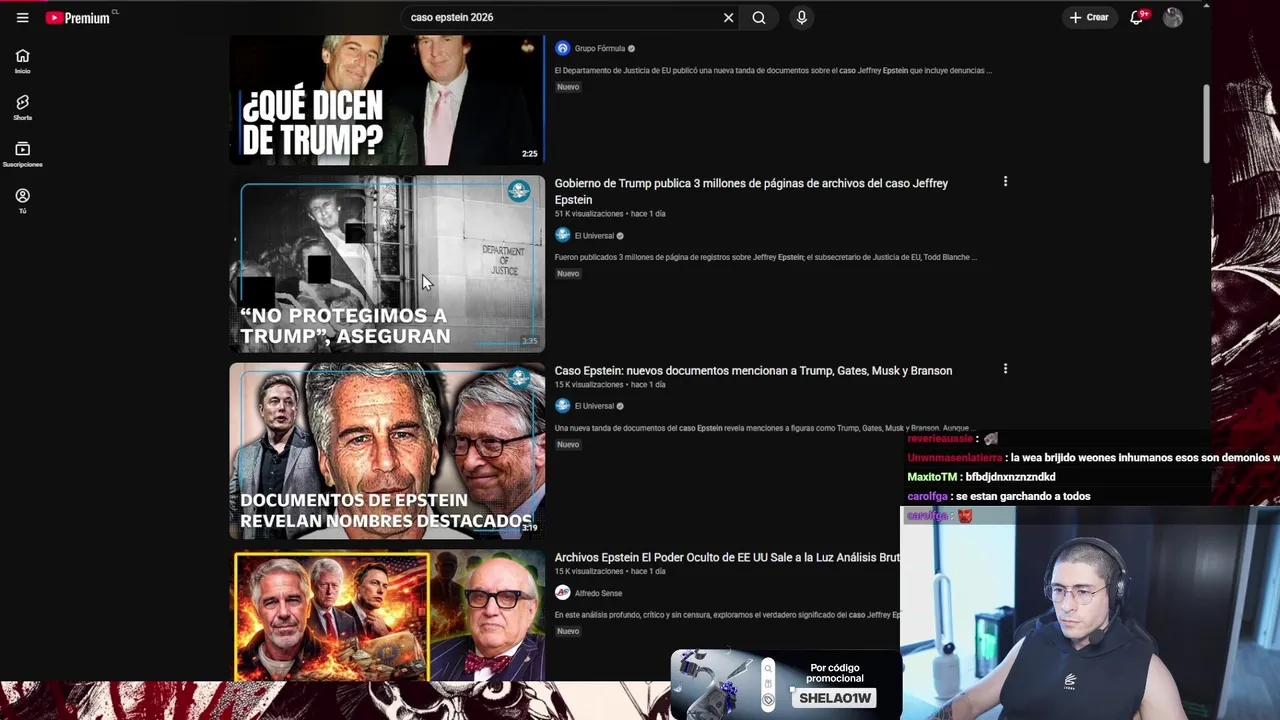Click the page vertical scrollbar
The width and height of the screenshot is (1280, 720).
click(x=1206, y=122)
